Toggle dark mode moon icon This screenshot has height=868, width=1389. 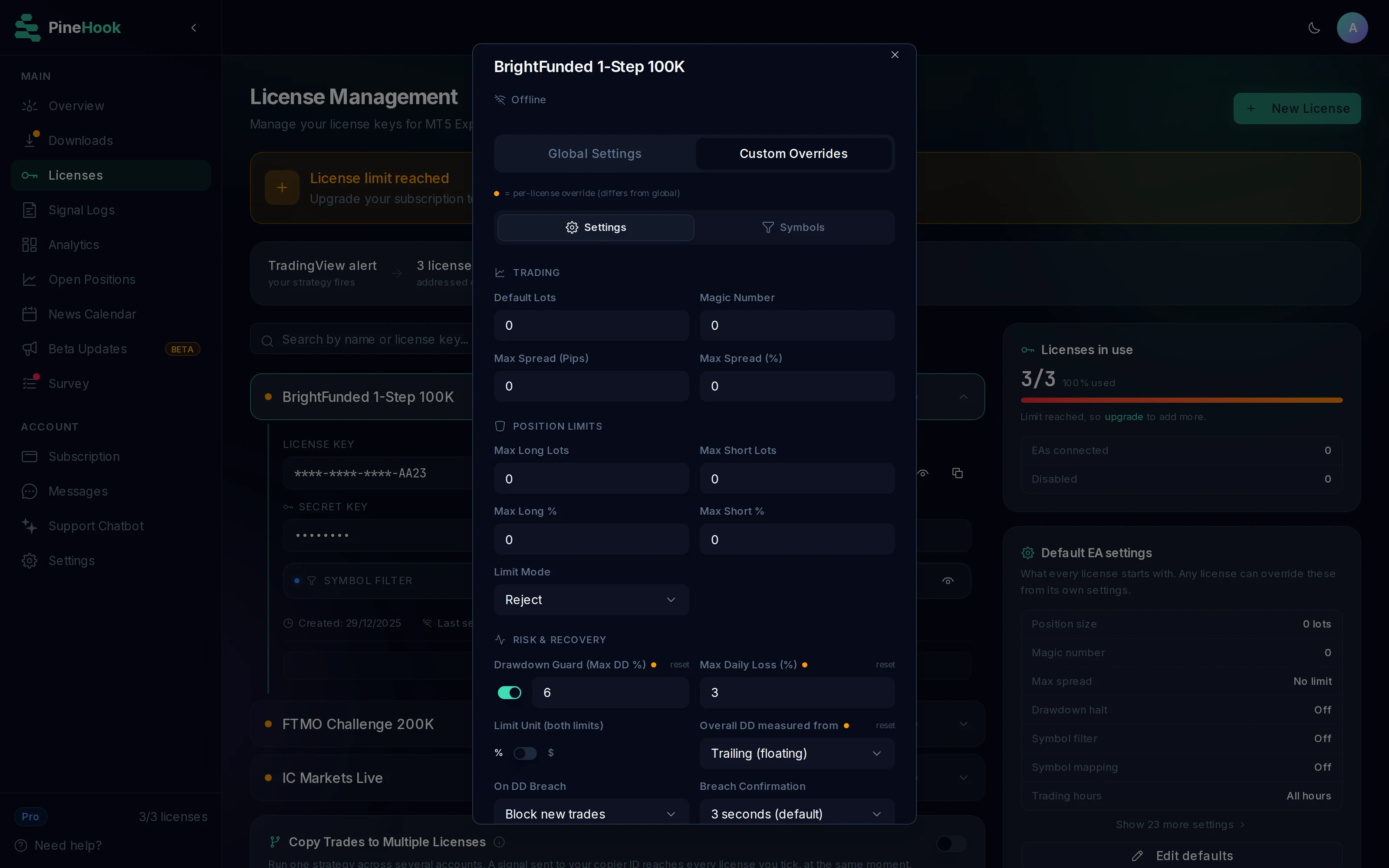coord(1314,27)
